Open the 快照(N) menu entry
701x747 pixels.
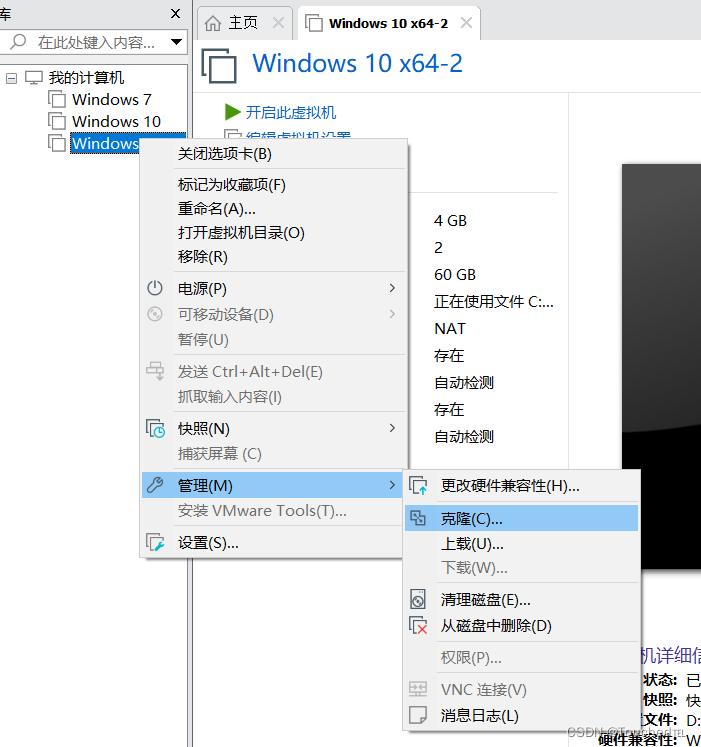[274, 428]
